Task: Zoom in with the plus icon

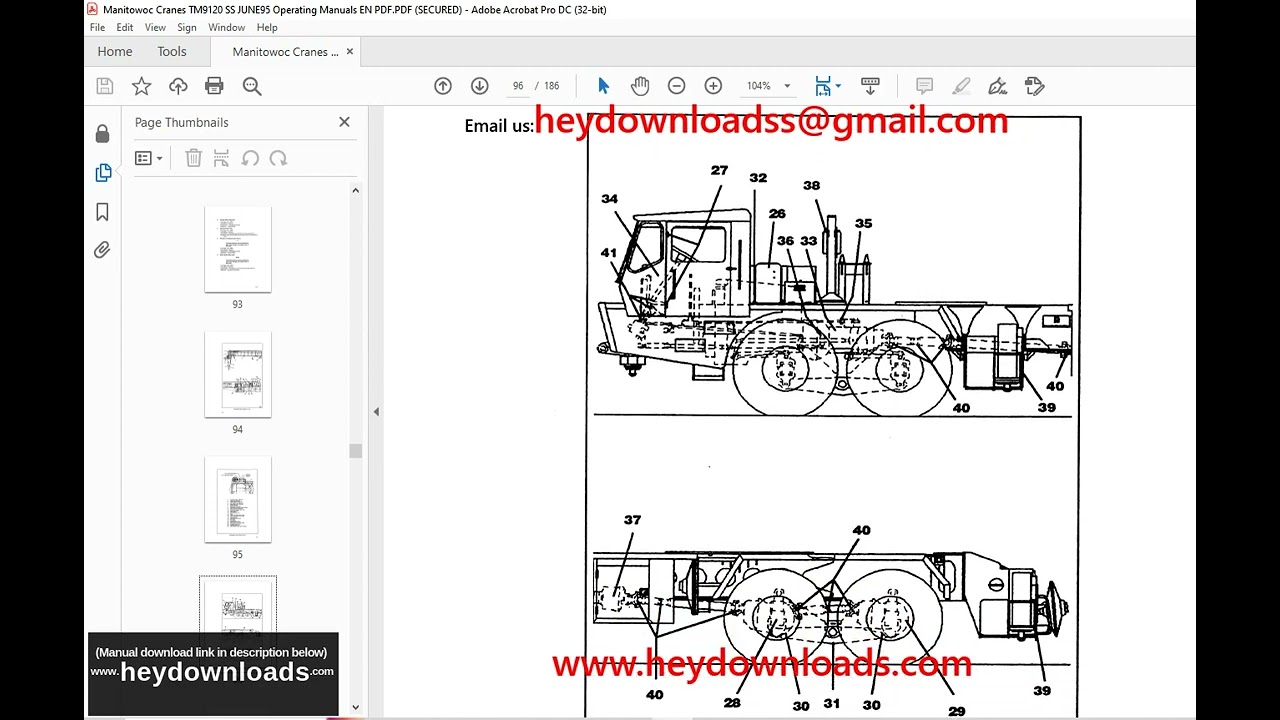Action: click(713, 86)
